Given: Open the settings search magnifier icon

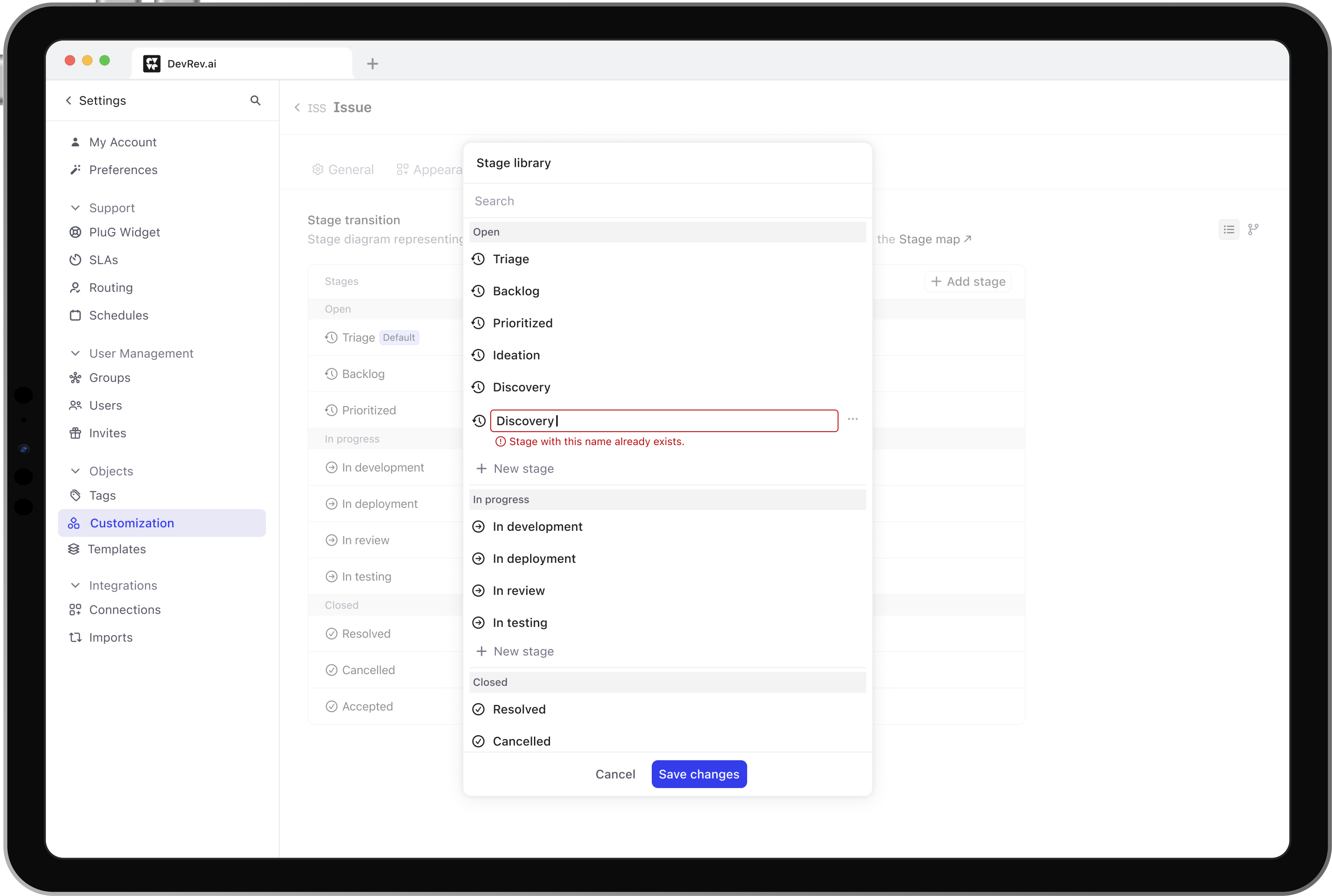Looking at the screenshot, I should click(x=256, y=101).
